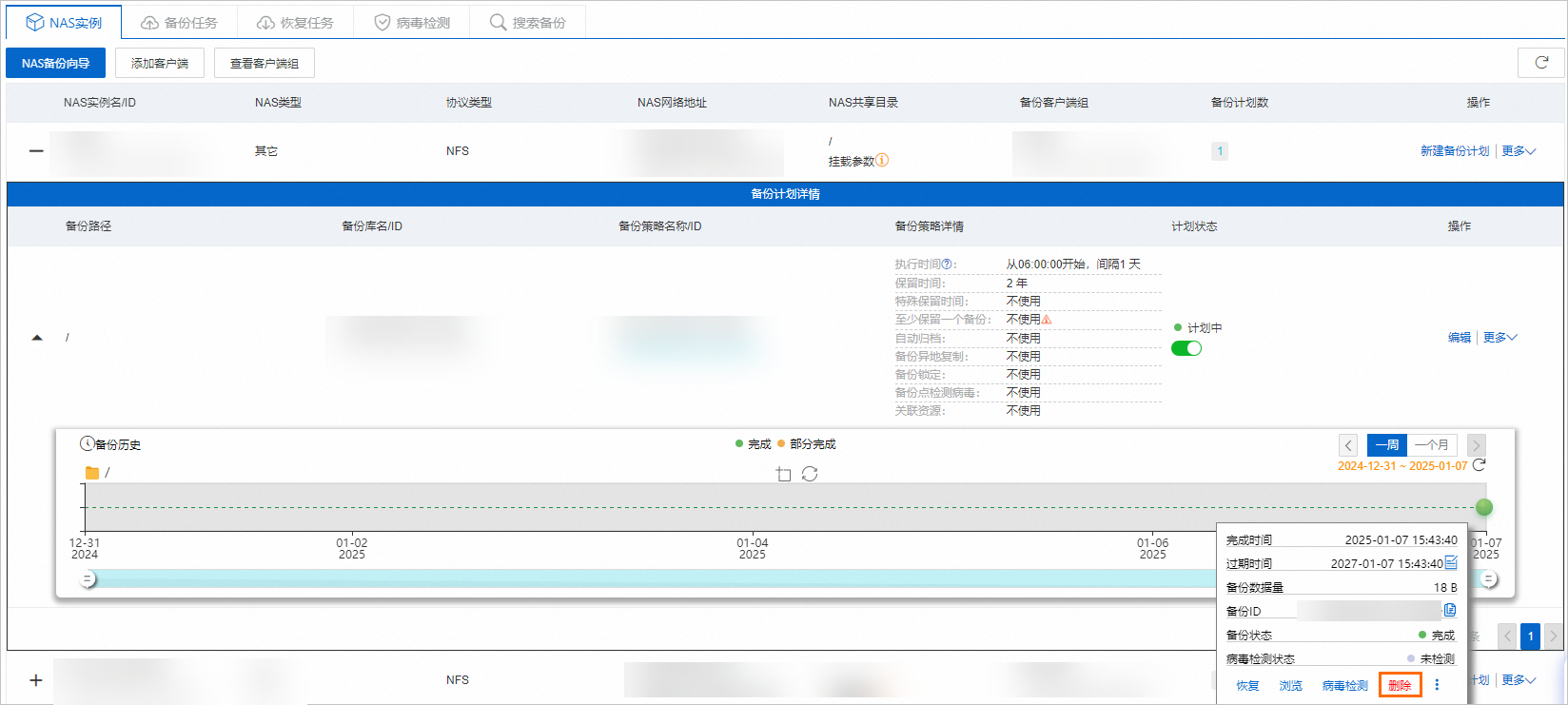Click the red 删除 link in popup
This screenshot has width=1568, height=705.
pos(1400,685)
